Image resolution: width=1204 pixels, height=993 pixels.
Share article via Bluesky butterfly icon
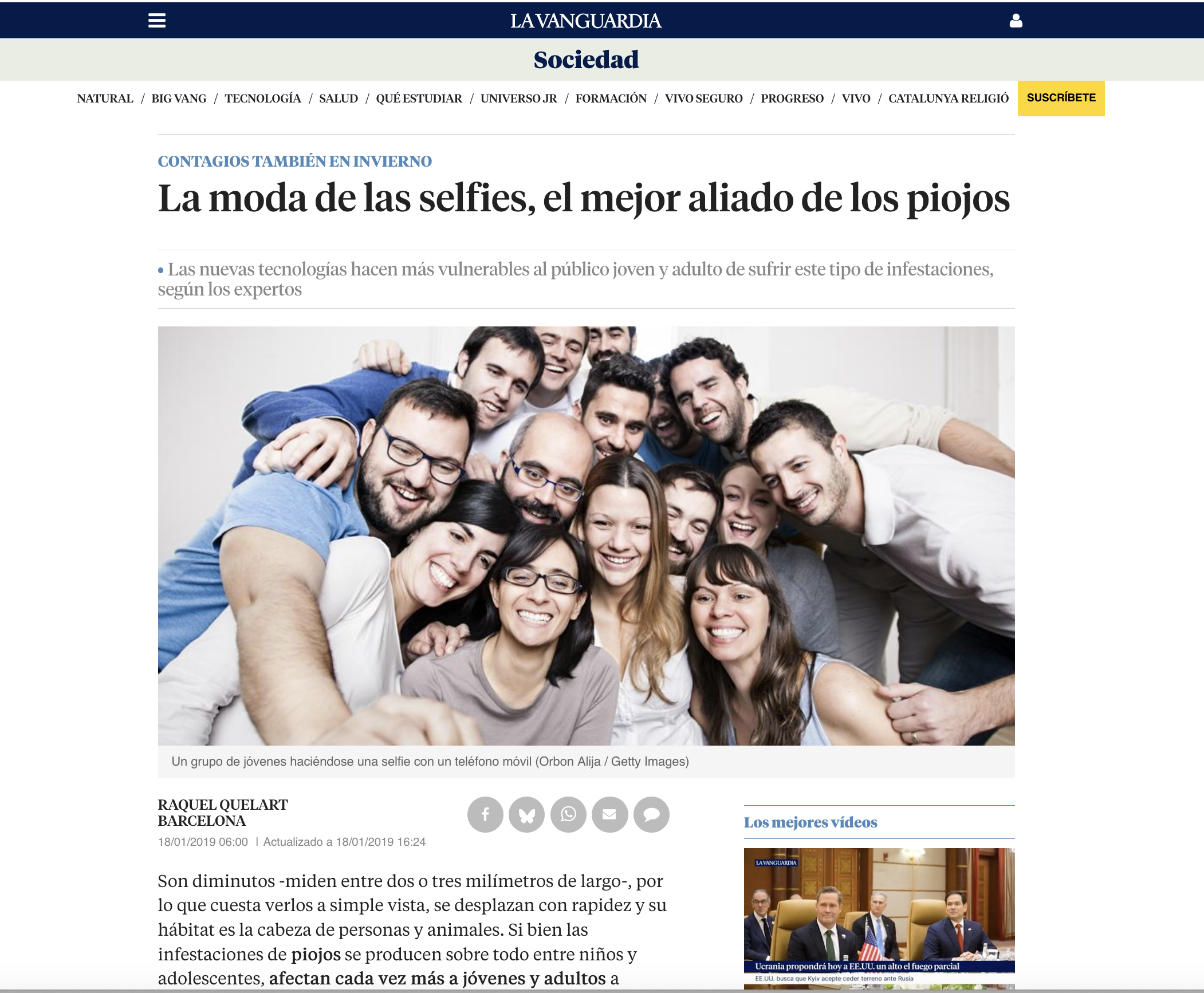[526, 814]
